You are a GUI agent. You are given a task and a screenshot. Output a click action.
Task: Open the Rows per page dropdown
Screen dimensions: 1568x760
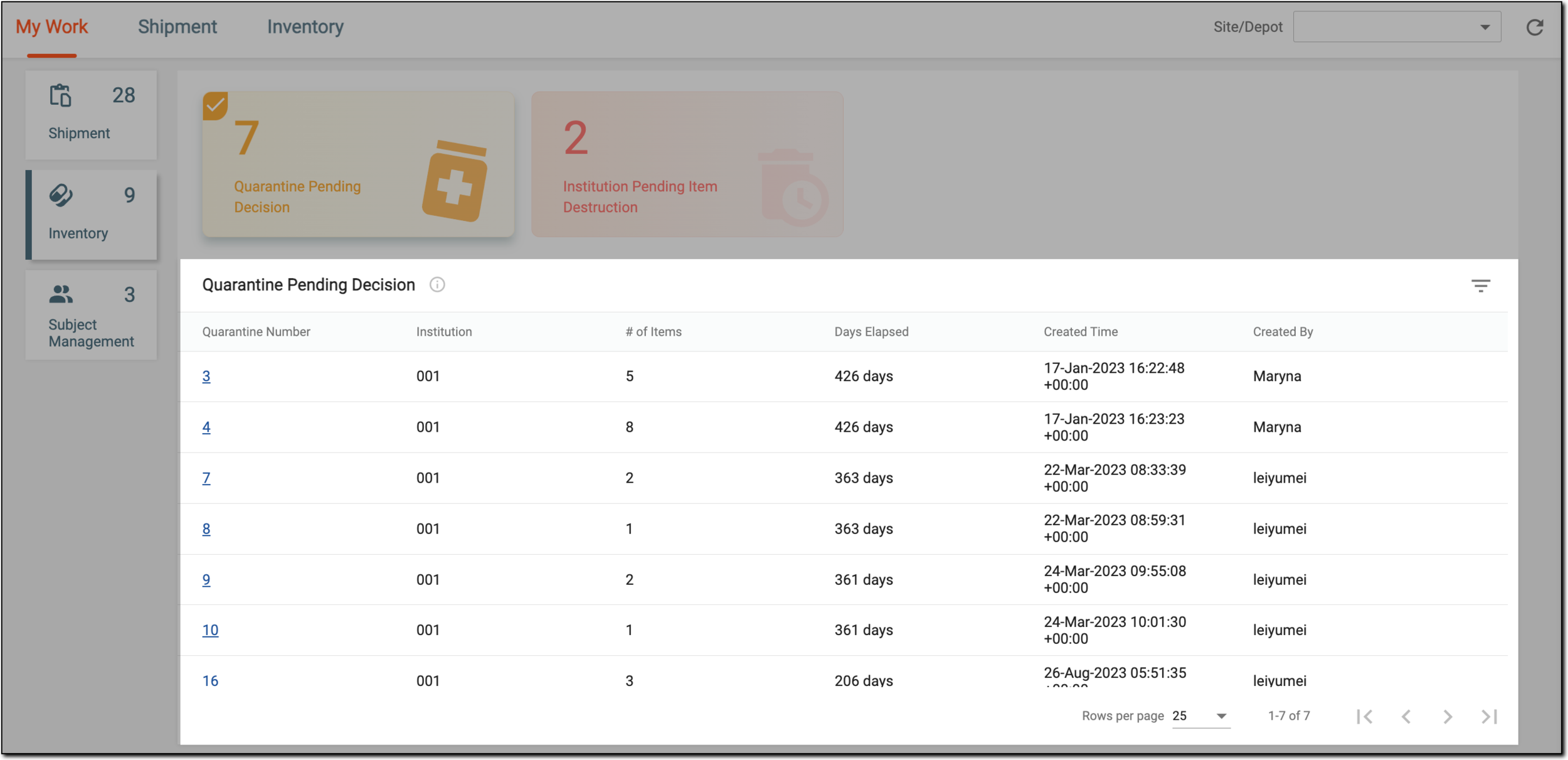click(1200, 716)
